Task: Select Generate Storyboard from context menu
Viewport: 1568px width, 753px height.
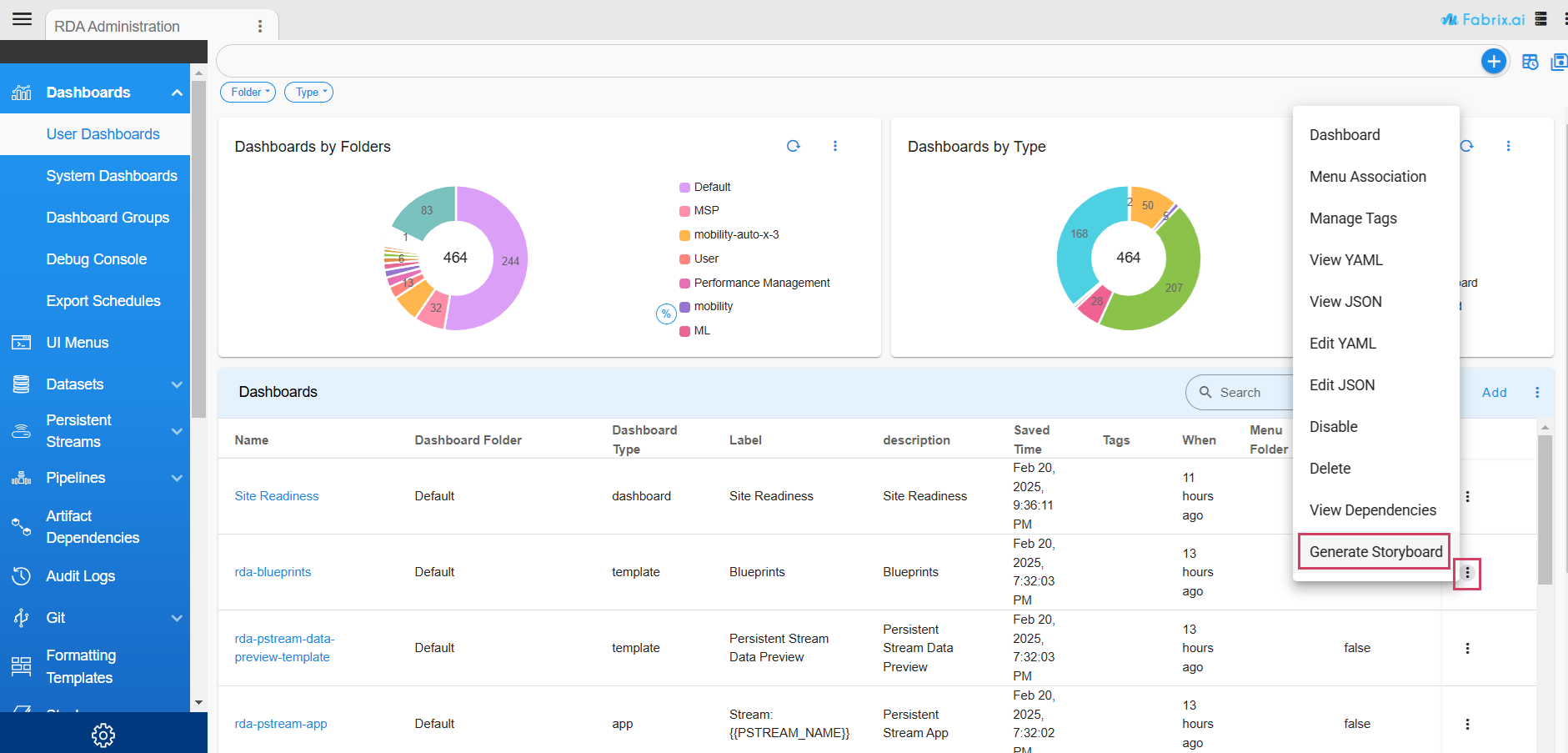Action: (x=1375, y=552)
